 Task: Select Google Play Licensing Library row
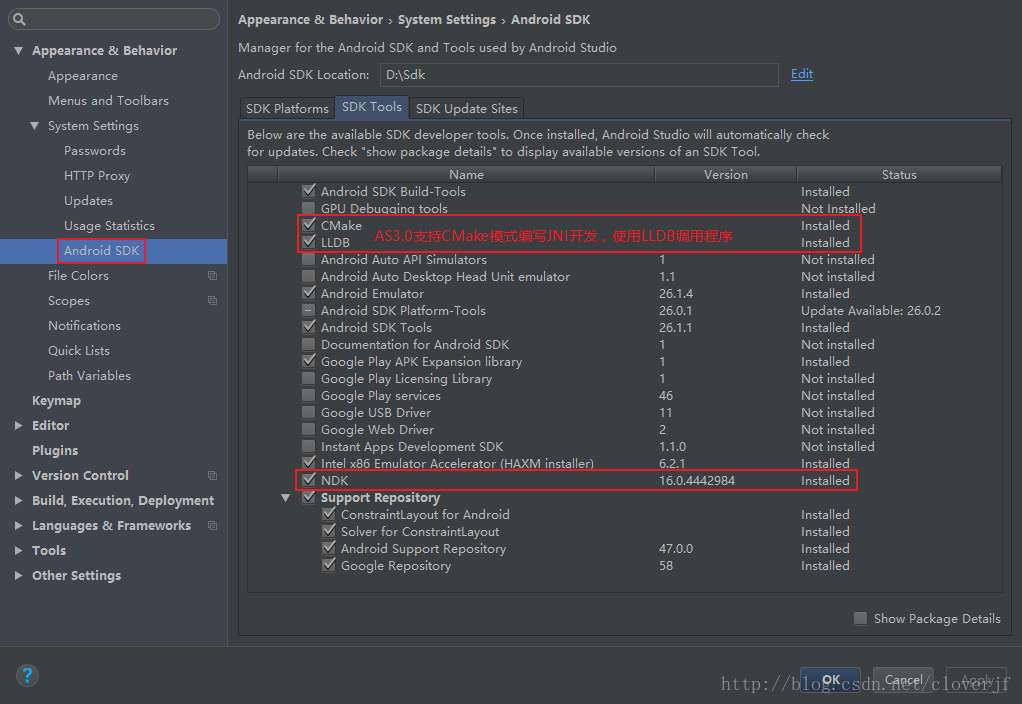pyautogui.click(x=624, y=378)
